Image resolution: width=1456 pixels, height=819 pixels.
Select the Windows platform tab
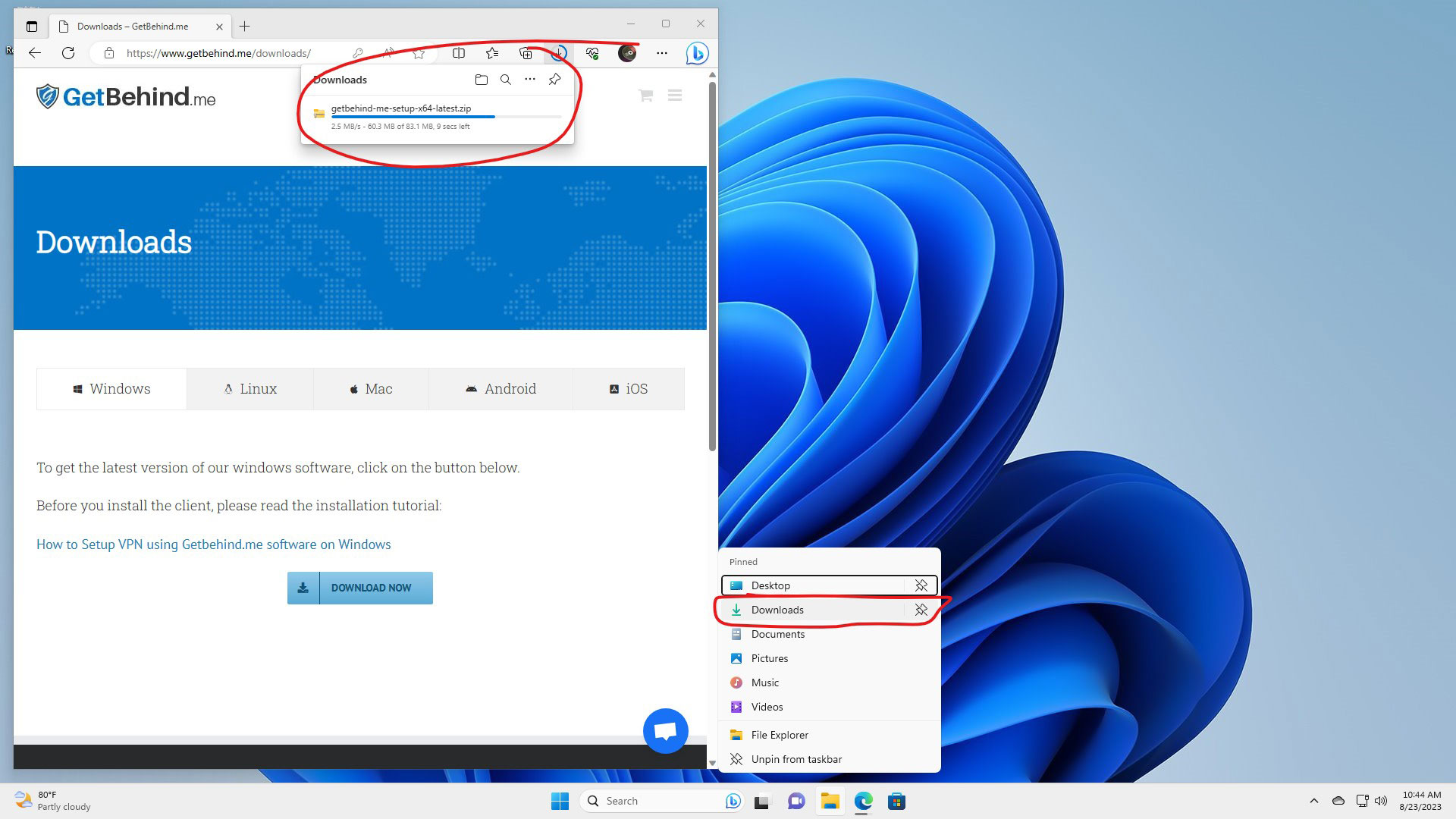(111, 389)
